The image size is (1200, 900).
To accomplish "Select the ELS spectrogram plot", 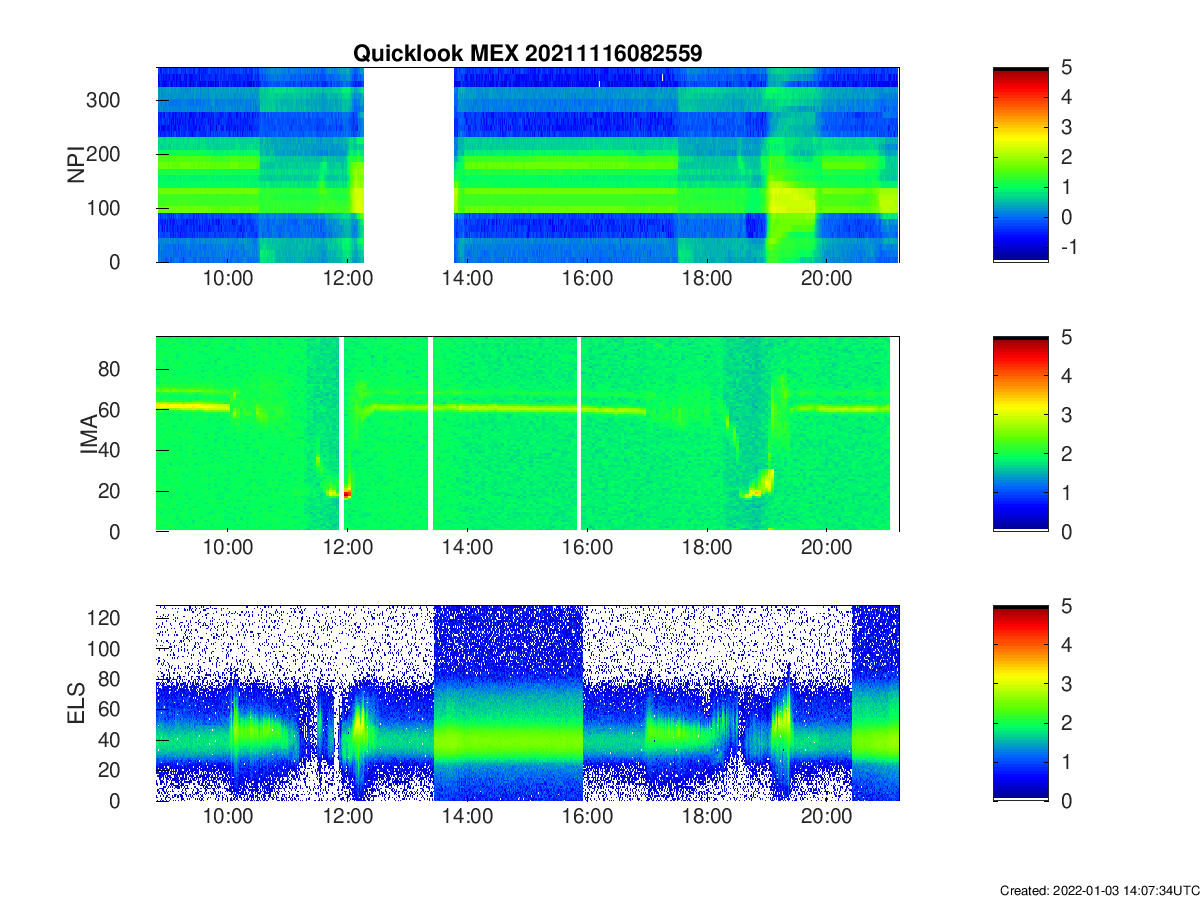I will tap(528, 703).
